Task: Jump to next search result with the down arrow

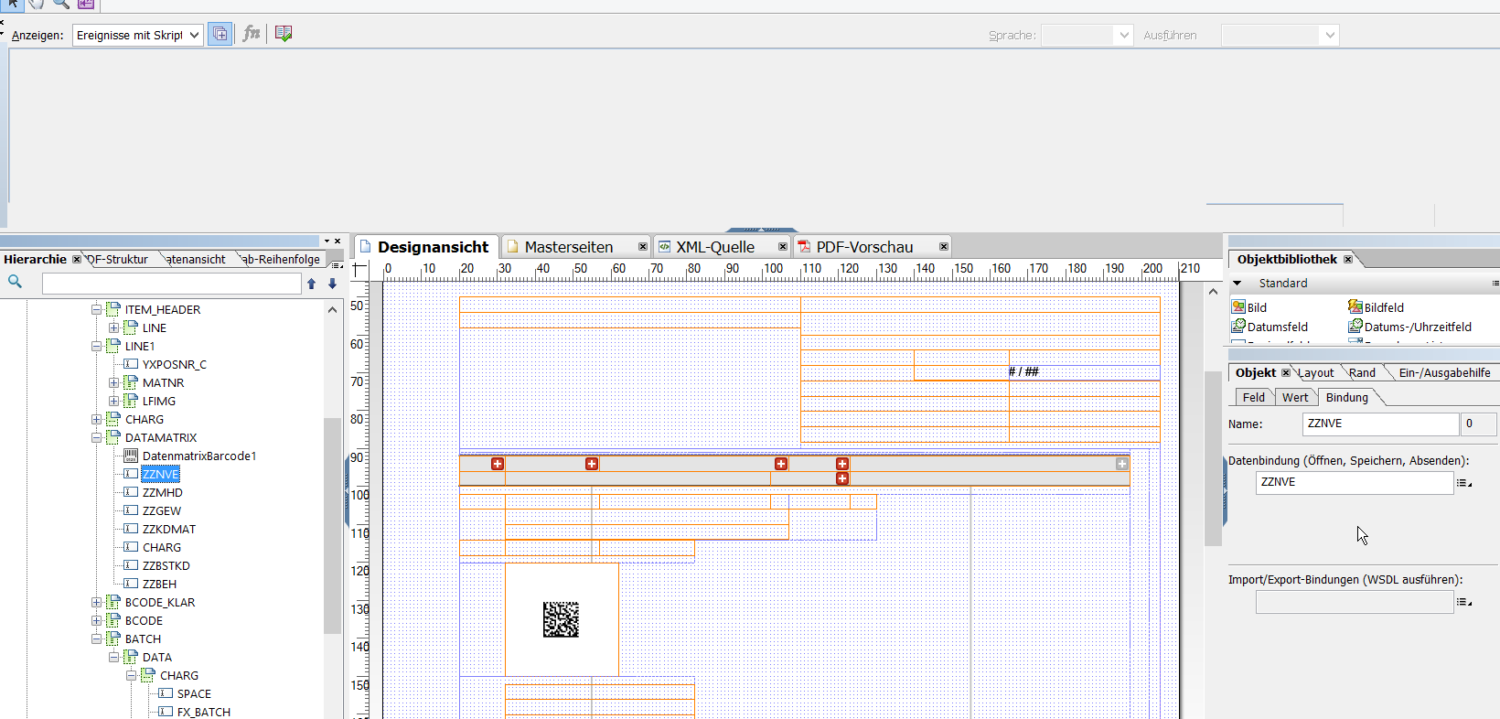Action: point(333,283)
